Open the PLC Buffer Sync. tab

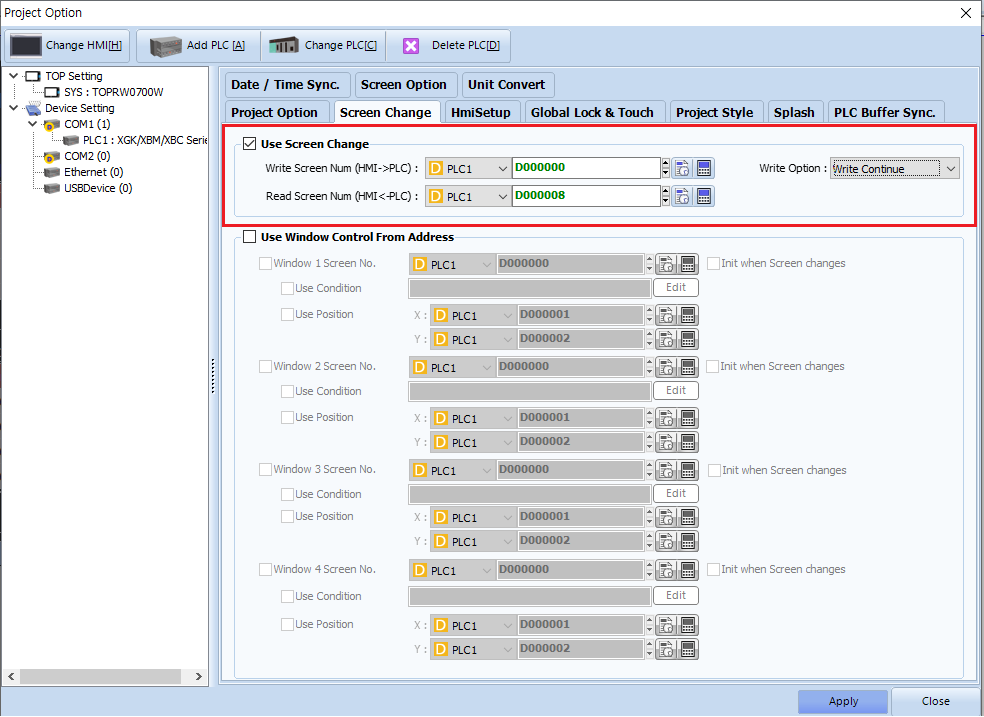tap(885, 112)
